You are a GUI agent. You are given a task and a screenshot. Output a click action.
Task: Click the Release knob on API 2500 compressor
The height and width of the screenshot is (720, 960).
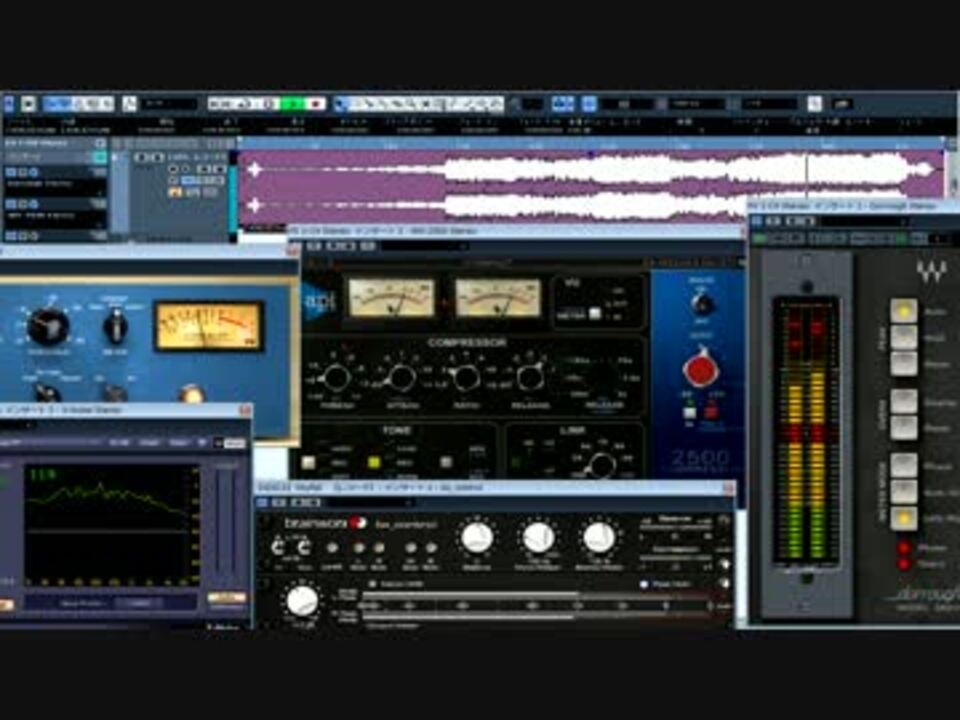[530, 377]
